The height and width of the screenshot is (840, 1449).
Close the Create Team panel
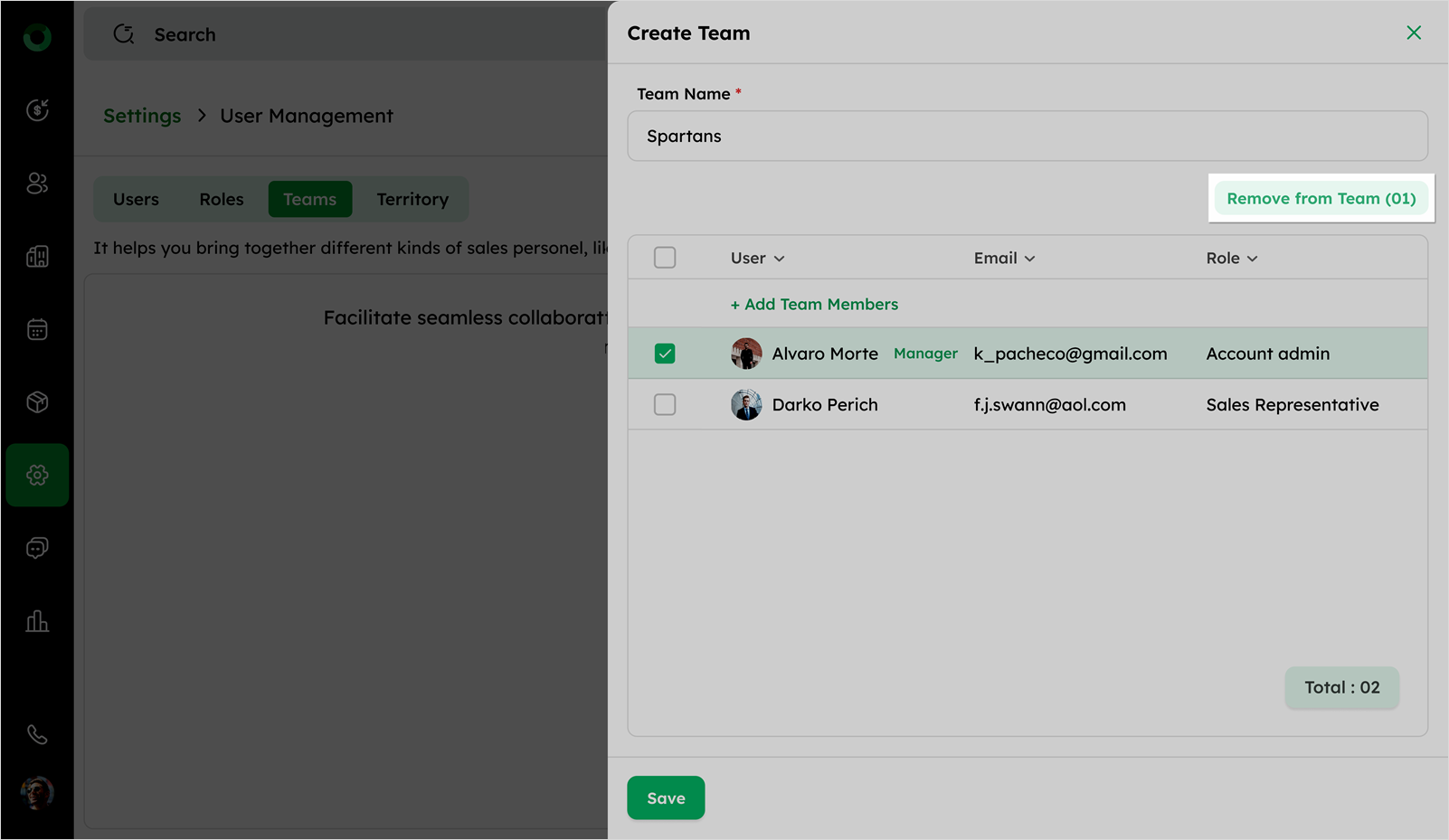pyautogui.click(x=1414, y=33)
